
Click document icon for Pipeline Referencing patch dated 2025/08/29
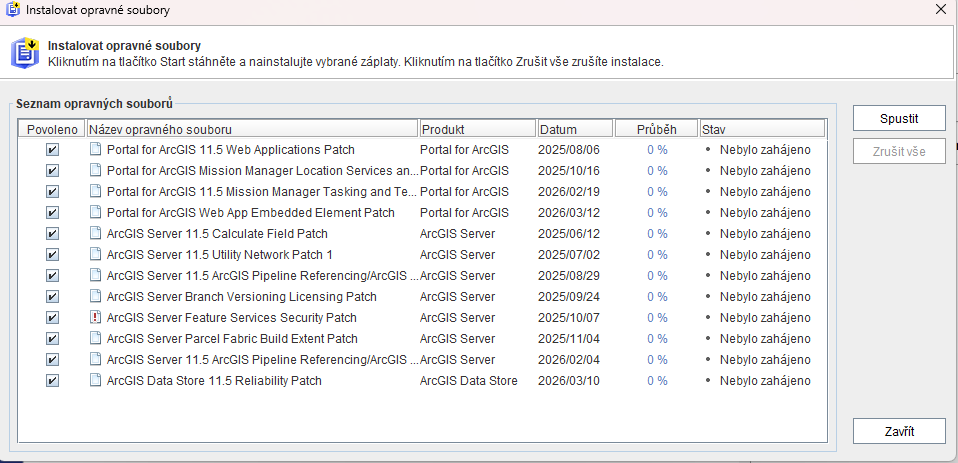tap(95, 275)
